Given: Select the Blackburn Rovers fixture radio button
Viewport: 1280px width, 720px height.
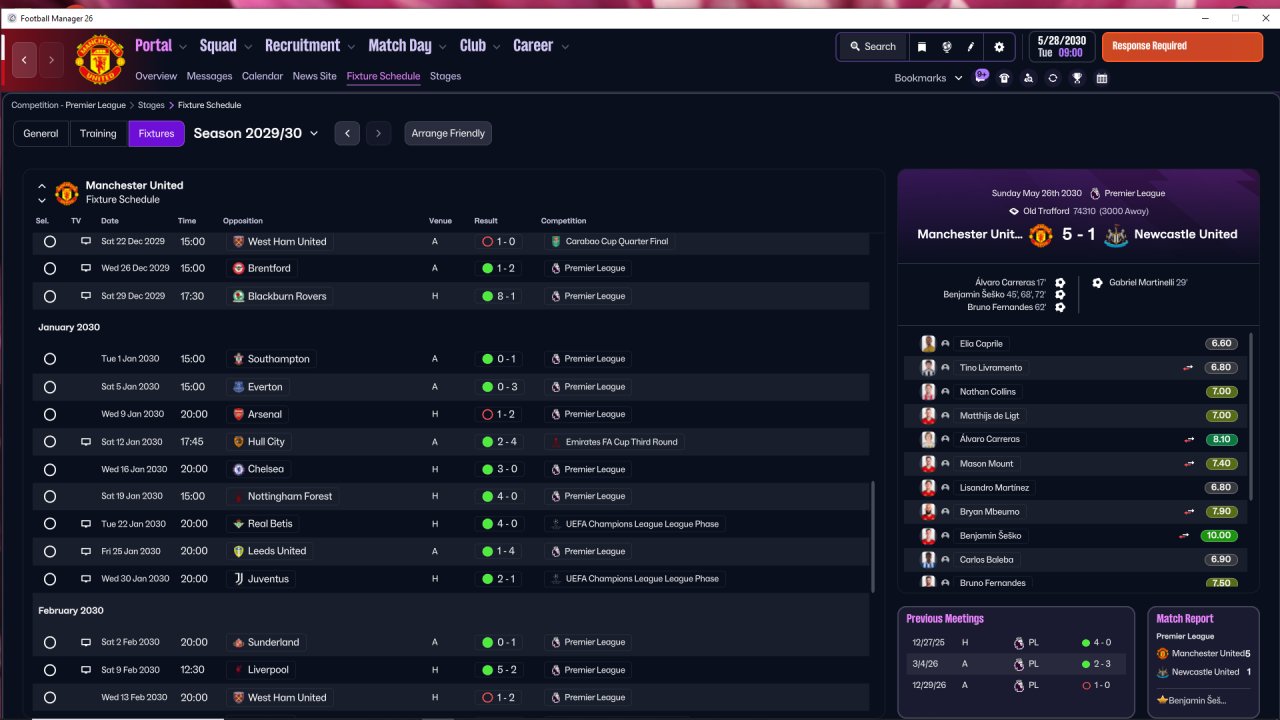Looking at the screenshot, I should pyautogui.click(x=50, y=296).
